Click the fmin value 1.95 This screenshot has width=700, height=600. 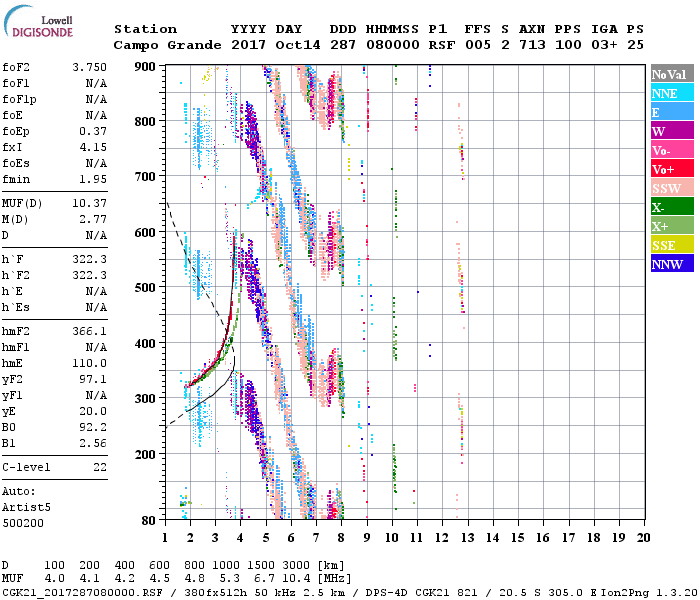[93, 179]
